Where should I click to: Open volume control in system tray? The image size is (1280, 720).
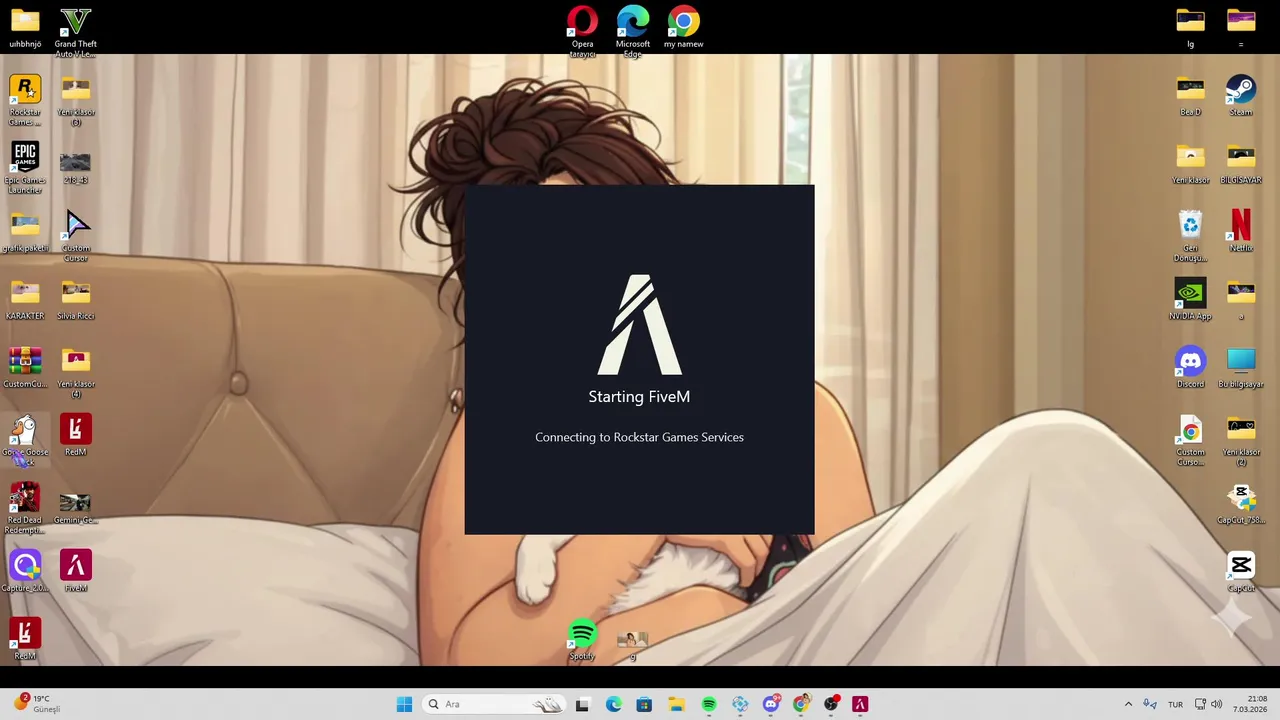pos(1216,704)
